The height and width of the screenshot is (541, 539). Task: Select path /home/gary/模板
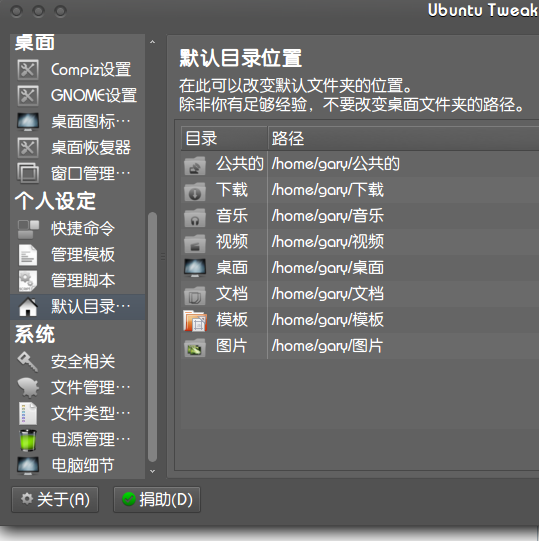tap(327, 320)
